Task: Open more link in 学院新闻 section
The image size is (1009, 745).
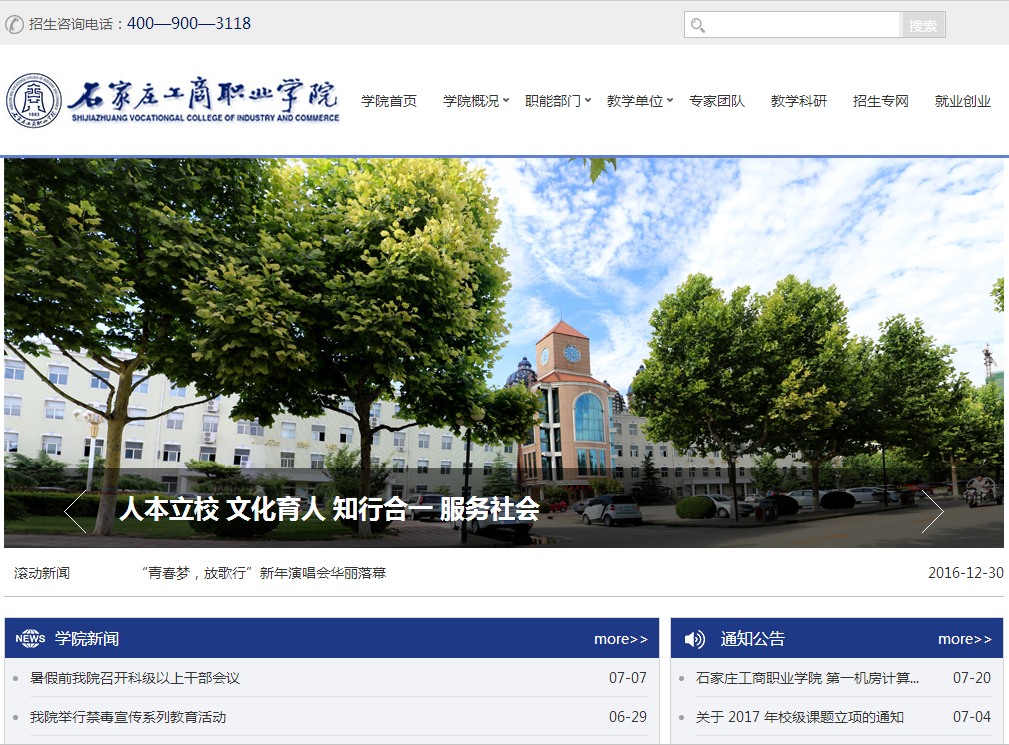Action: tap(620, 639)
